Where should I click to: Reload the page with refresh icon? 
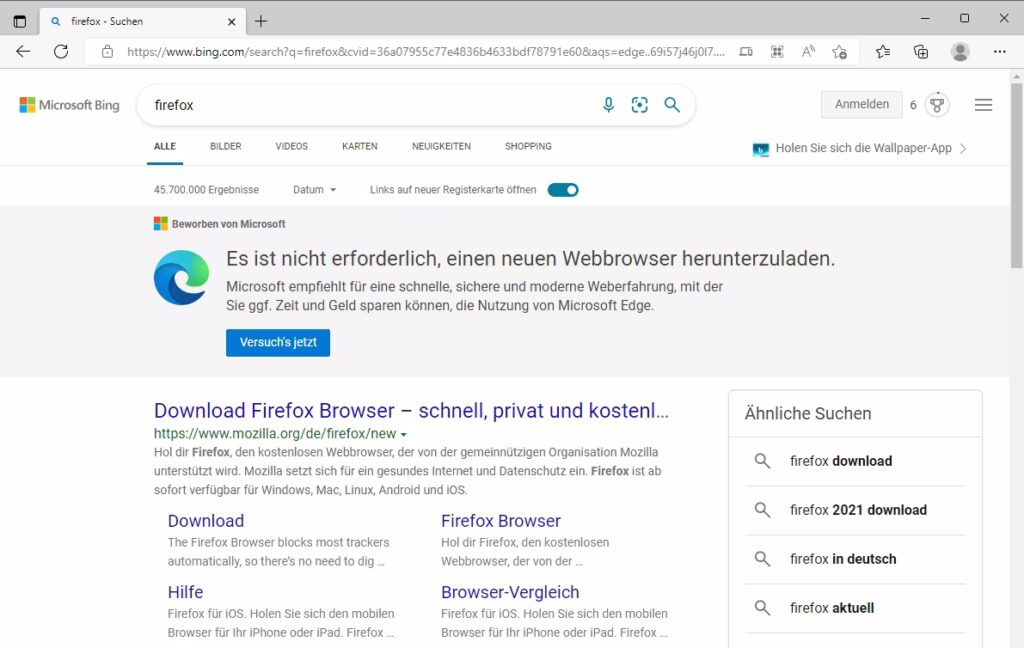(x=61, y=52)
